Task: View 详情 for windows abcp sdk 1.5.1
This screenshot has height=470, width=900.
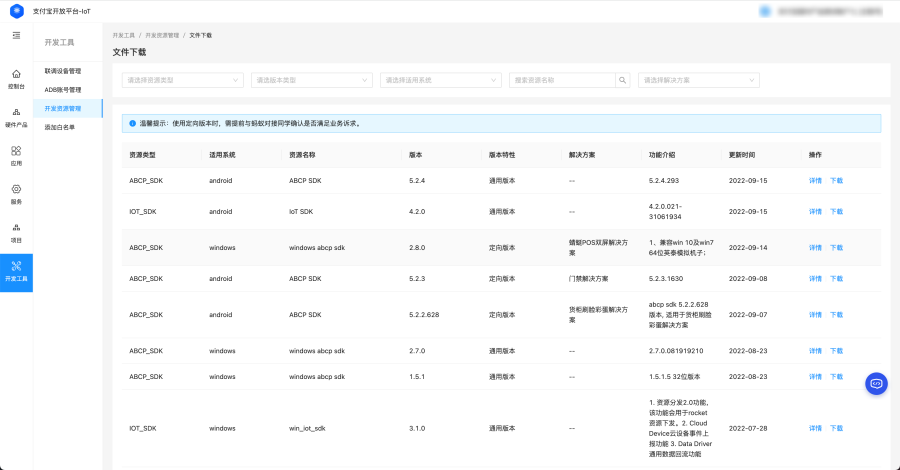Action: click(815, 377)
